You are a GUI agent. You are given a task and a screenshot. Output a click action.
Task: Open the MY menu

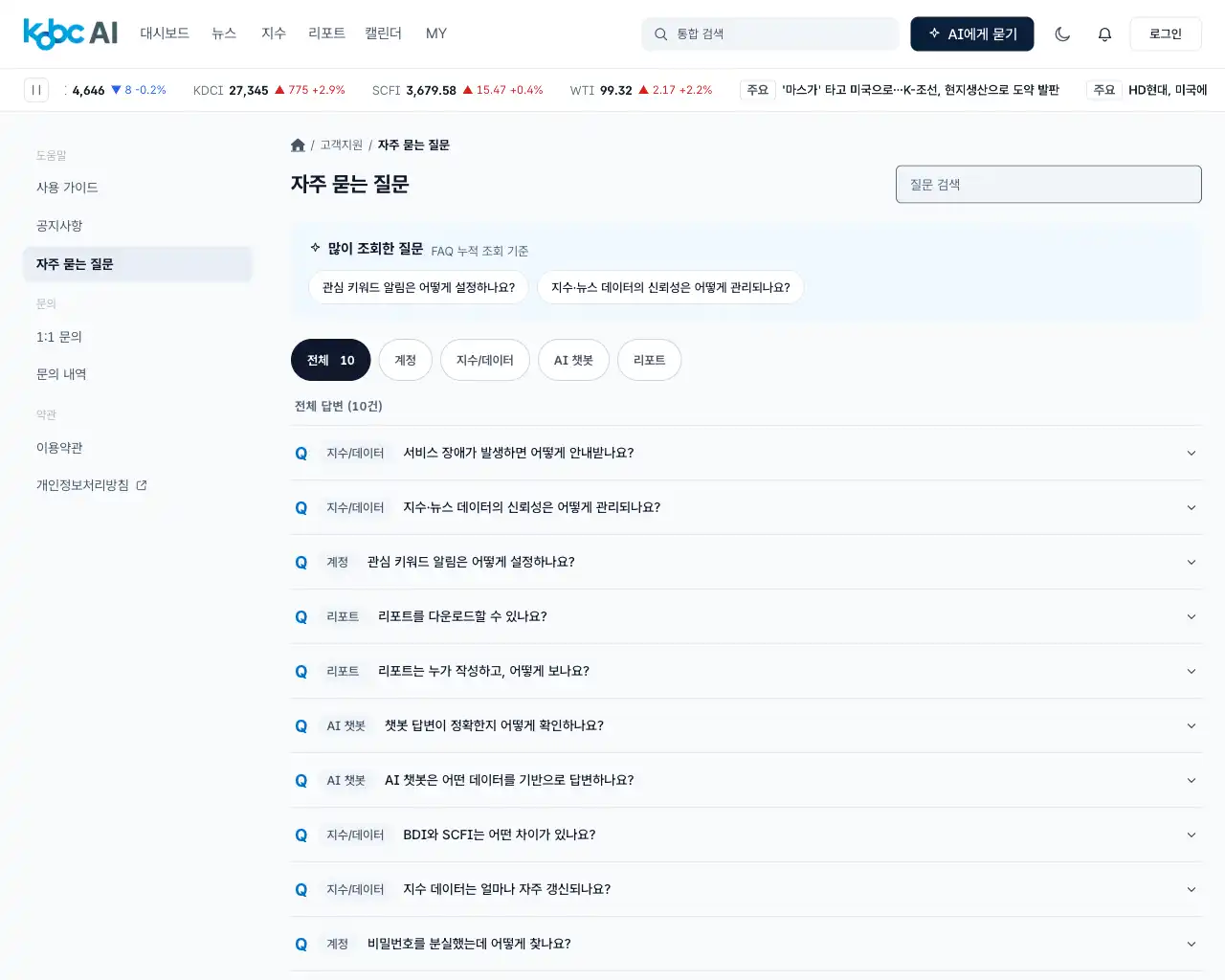click(436, 33)
